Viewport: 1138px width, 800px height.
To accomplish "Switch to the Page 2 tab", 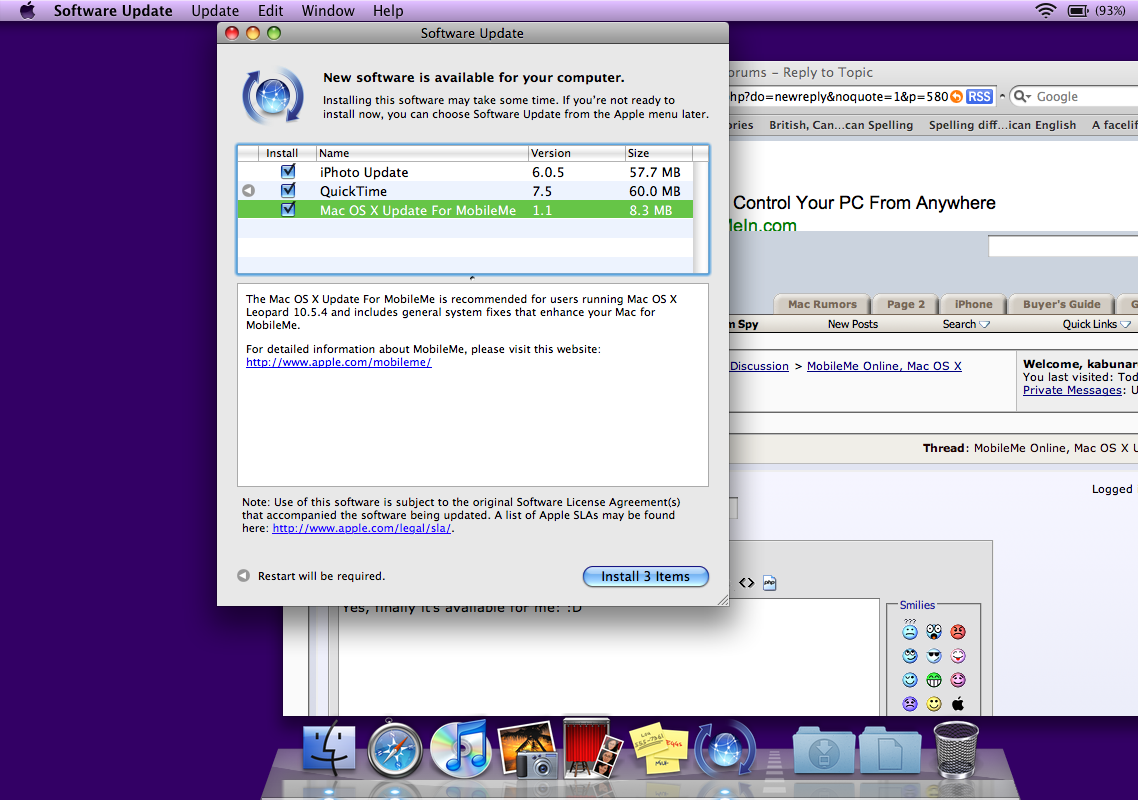I will pyautogui.click(x=906, y=304).
